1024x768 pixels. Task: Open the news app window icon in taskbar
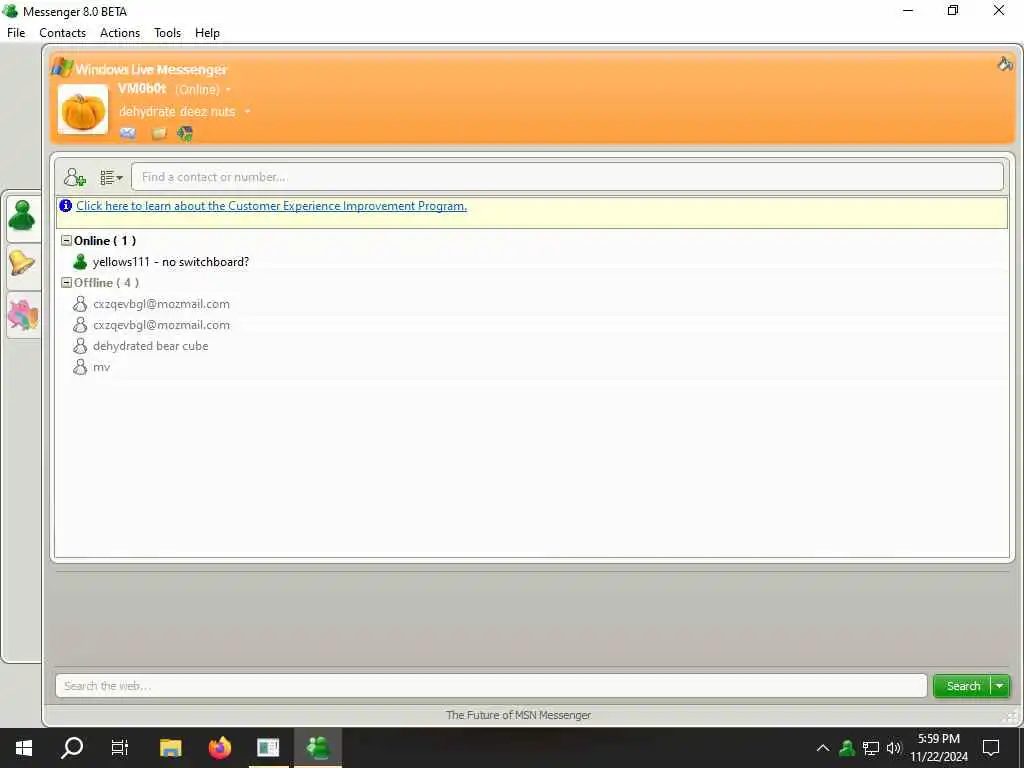268,748
